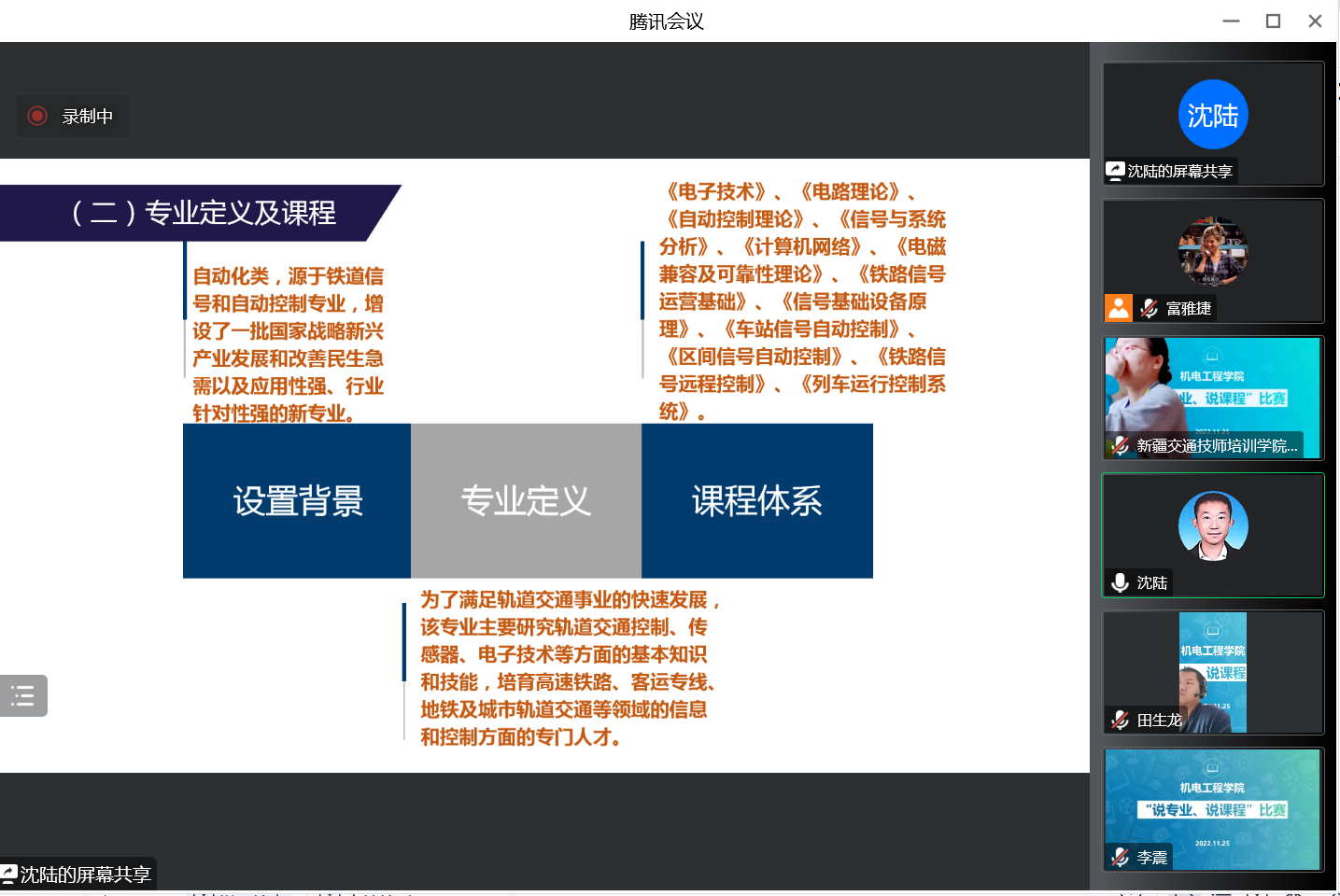Screen dimensions: 1340x896
Task: Click the 录制中 recording status label
Action: pyautogui.click(x=87, y=117)
